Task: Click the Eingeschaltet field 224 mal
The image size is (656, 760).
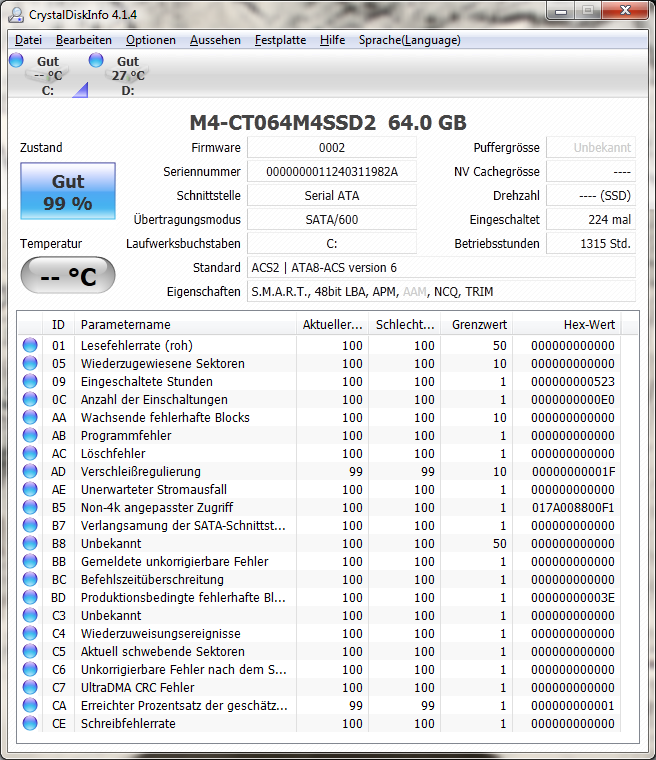Action: pos(591,220)
